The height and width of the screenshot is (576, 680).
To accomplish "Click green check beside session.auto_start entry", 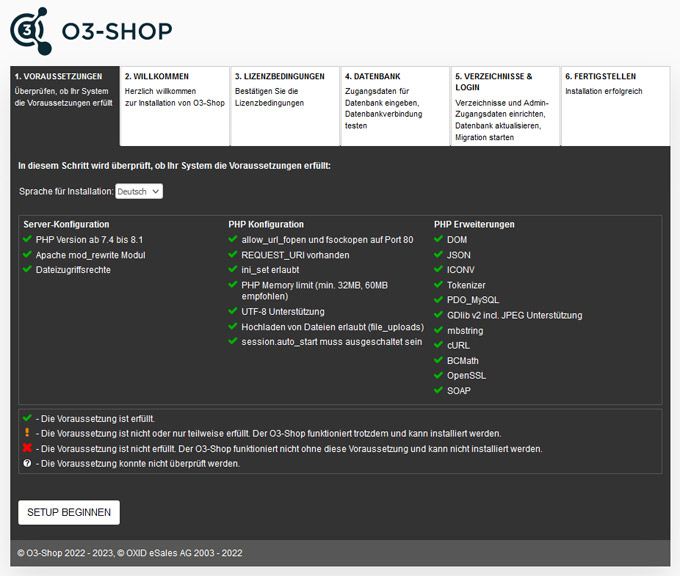I will [x=233, y=341].
